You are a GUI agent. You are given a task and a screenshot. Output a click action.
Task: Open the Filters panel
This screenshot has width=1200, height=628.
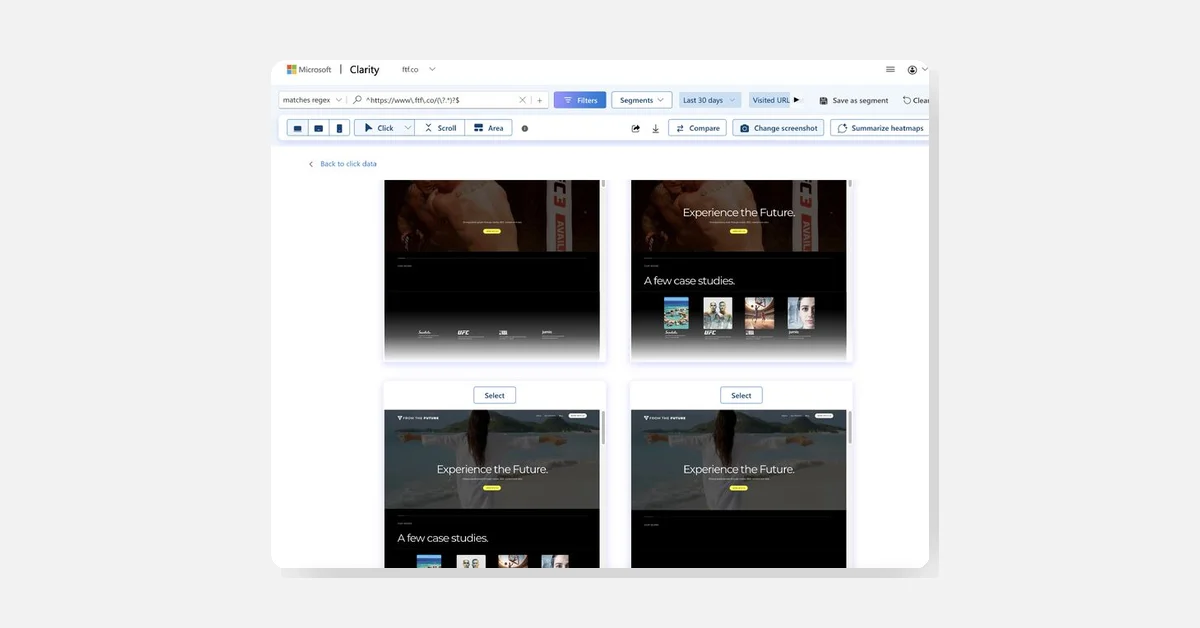click(x=580, y=100)
